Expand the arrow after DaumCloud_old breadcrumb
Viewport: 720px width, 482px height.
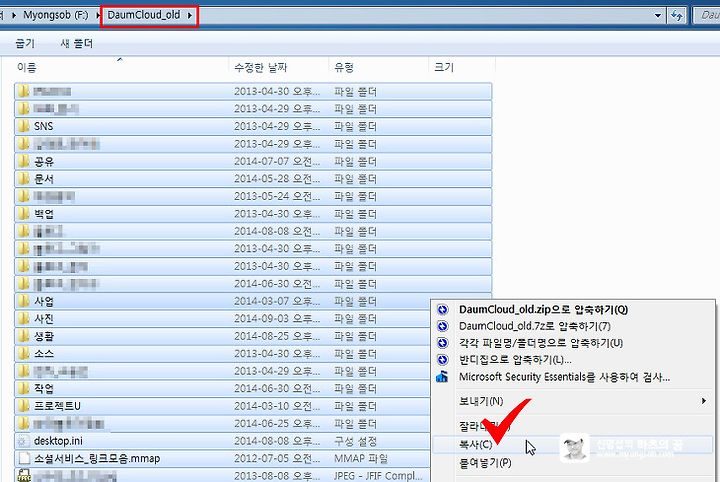pyautogui.click(x=190, y=16)
